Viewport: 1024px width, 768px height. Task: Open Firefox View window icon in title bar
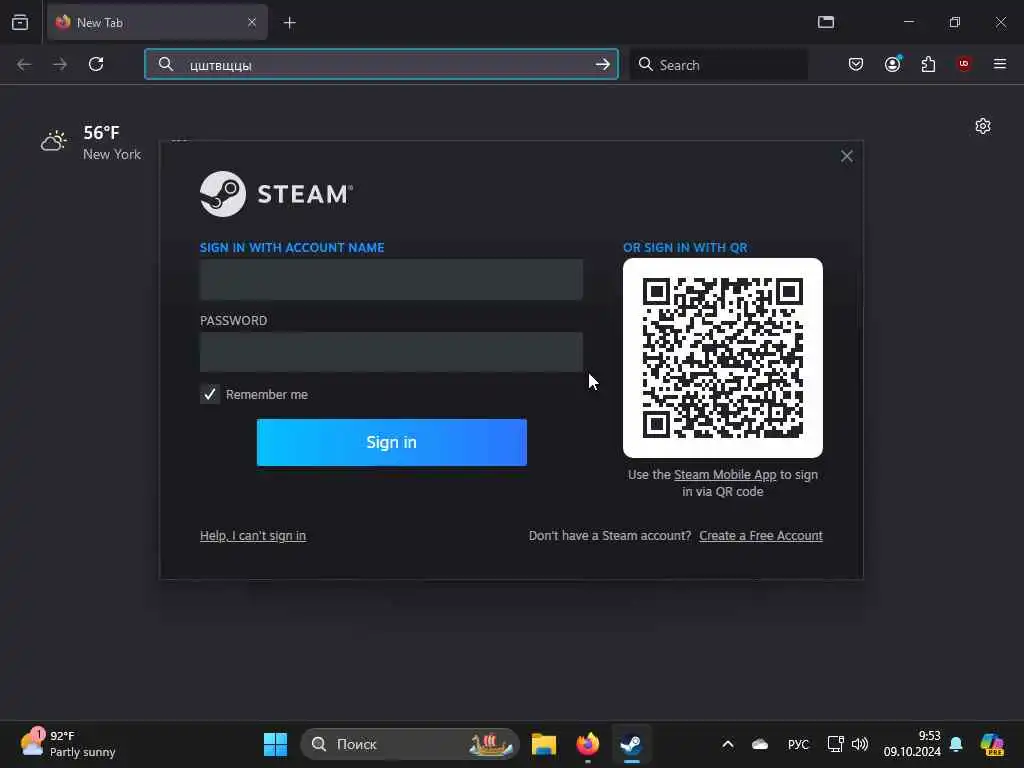pos(825,22)
